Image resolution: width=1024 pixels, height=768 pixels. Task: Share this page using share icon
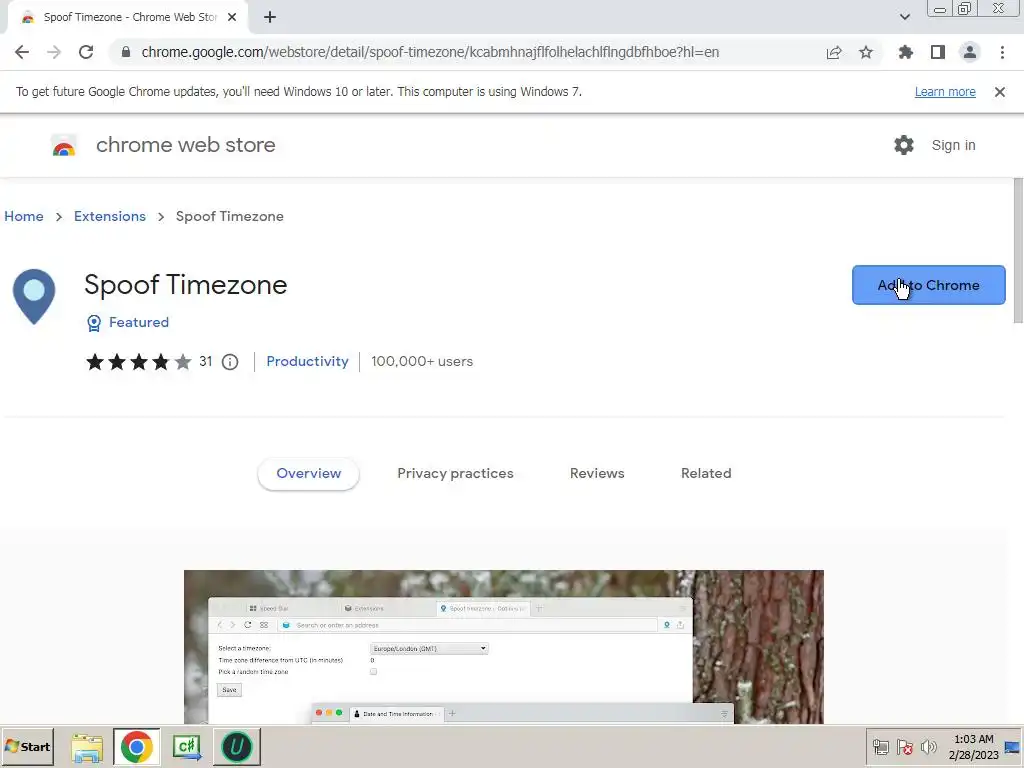click(x=834, y=52)
